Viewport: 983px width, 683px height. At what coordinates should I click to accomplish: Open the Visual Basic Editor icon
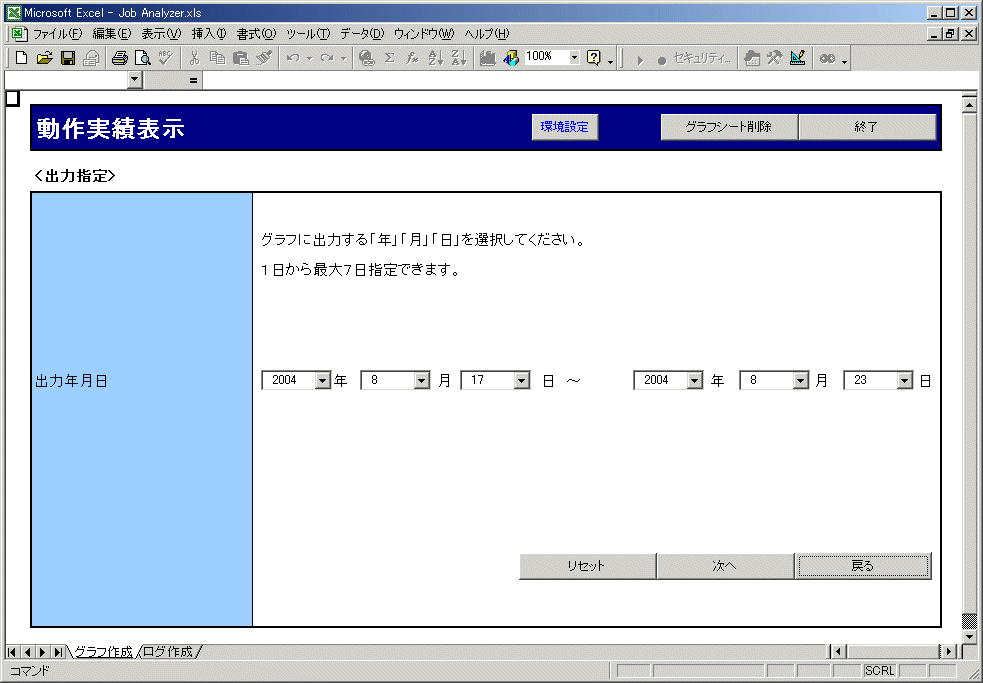(x=752, y=58)
